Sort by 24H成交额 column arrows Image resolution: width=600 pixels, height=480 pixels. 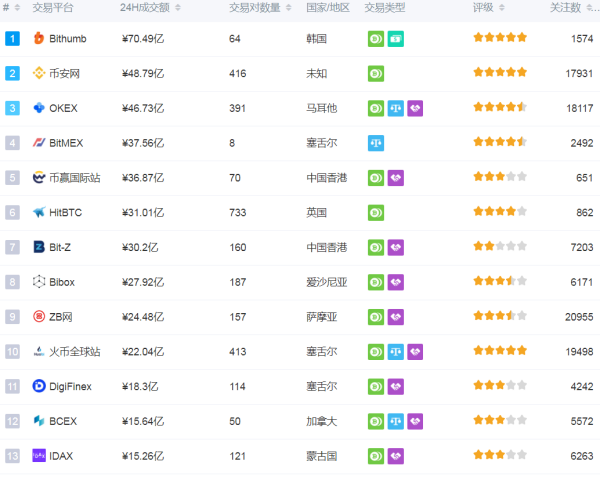click(x=178, y=7)
